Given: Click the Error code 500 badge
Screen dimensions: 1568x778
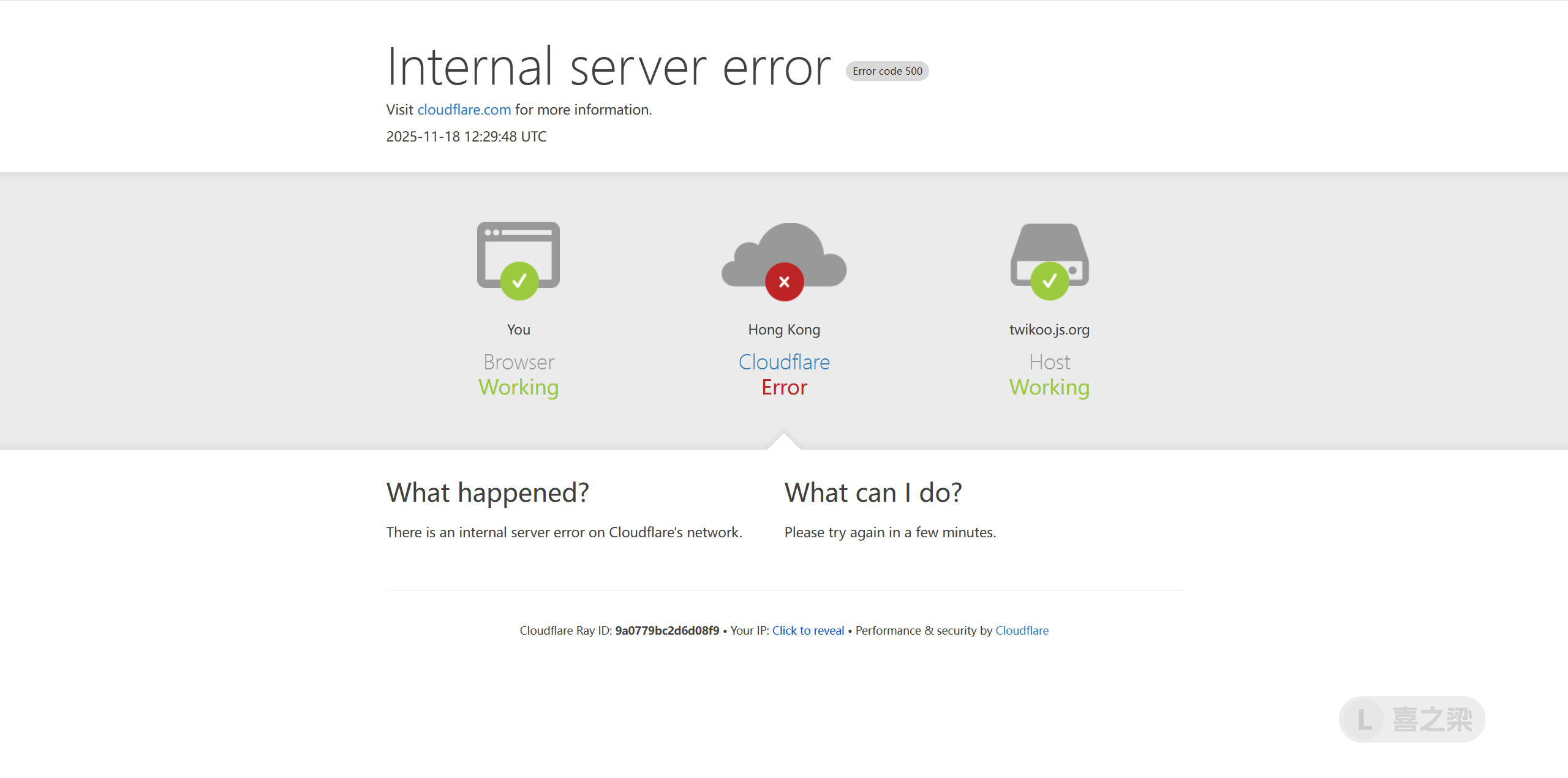Looking at the screenshot, I should point(887,71).
